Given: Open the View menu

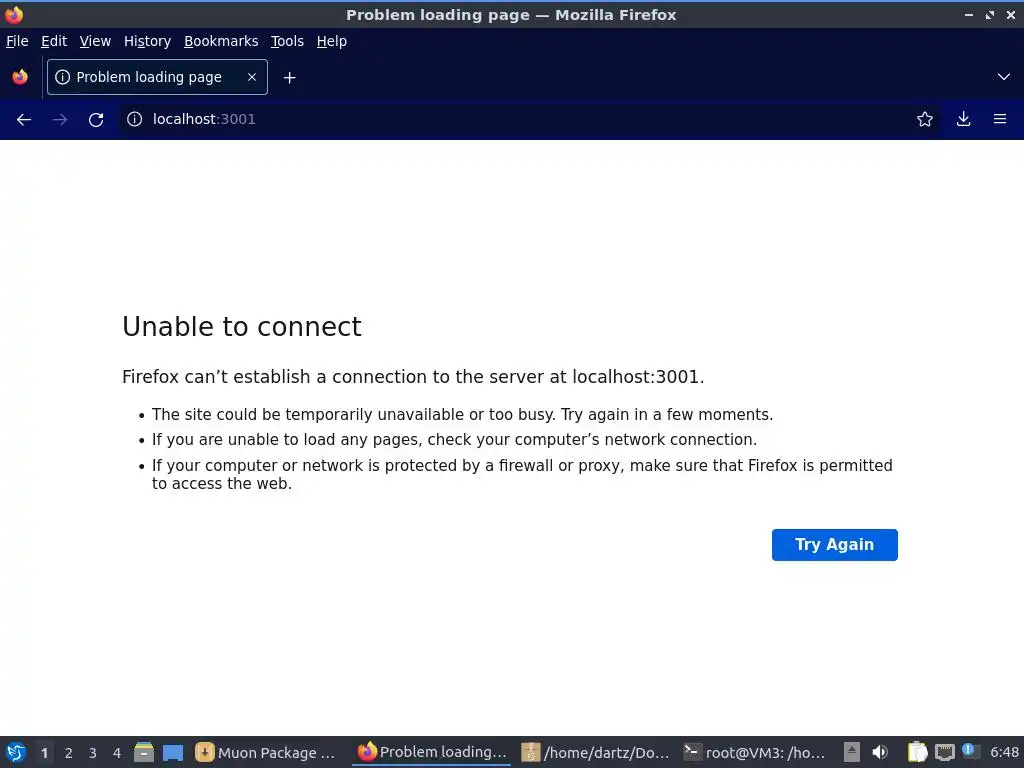Looking at the screenshot, I should click(95, 41).
